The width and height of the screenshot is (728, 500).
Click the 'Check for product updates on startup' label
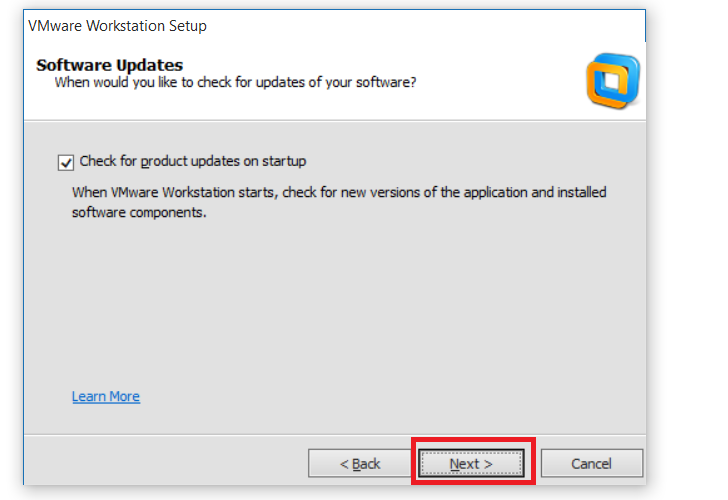[192, 161]
